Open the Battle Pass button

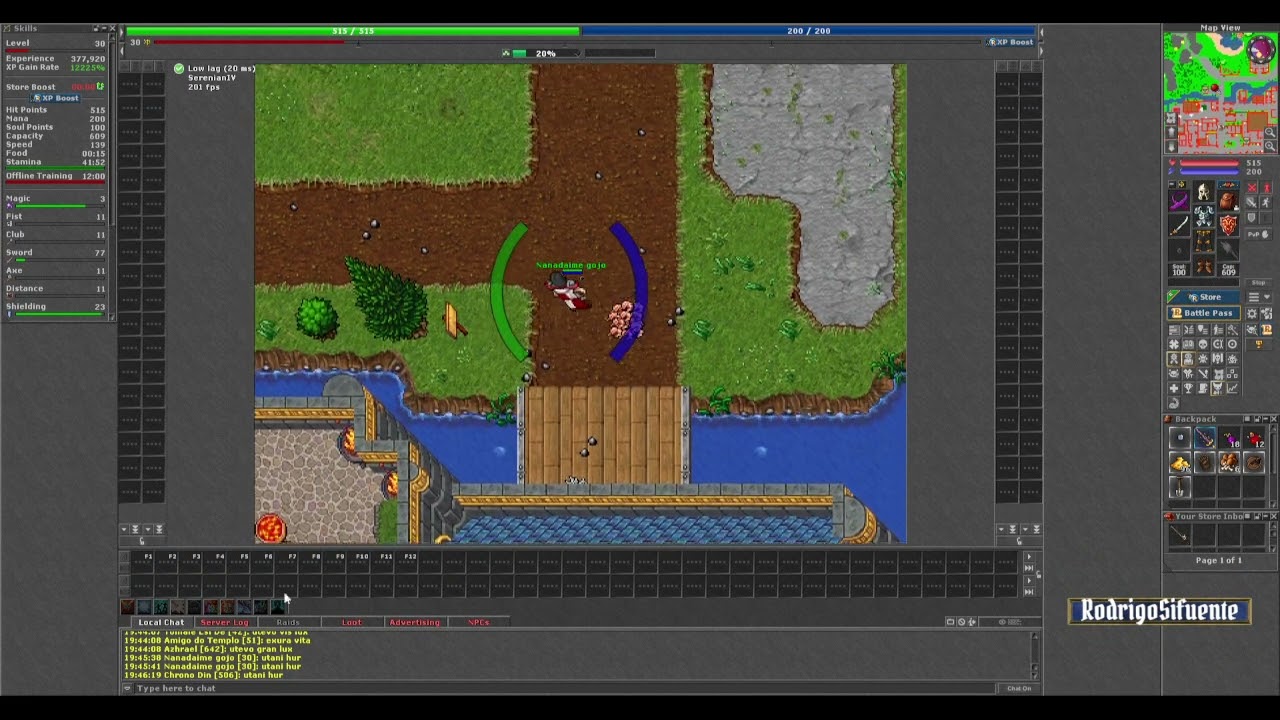[1205, 313]
